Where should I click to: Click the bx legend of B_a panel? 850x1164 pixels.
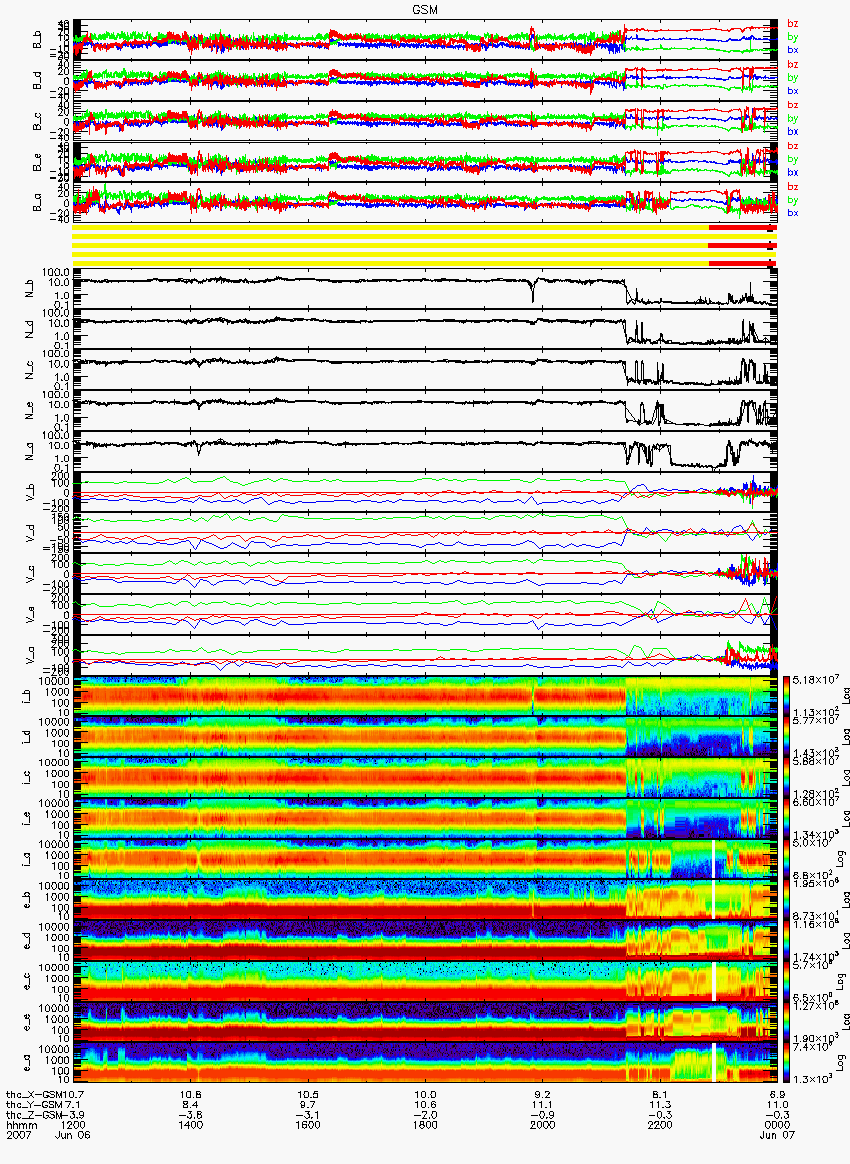793,212
